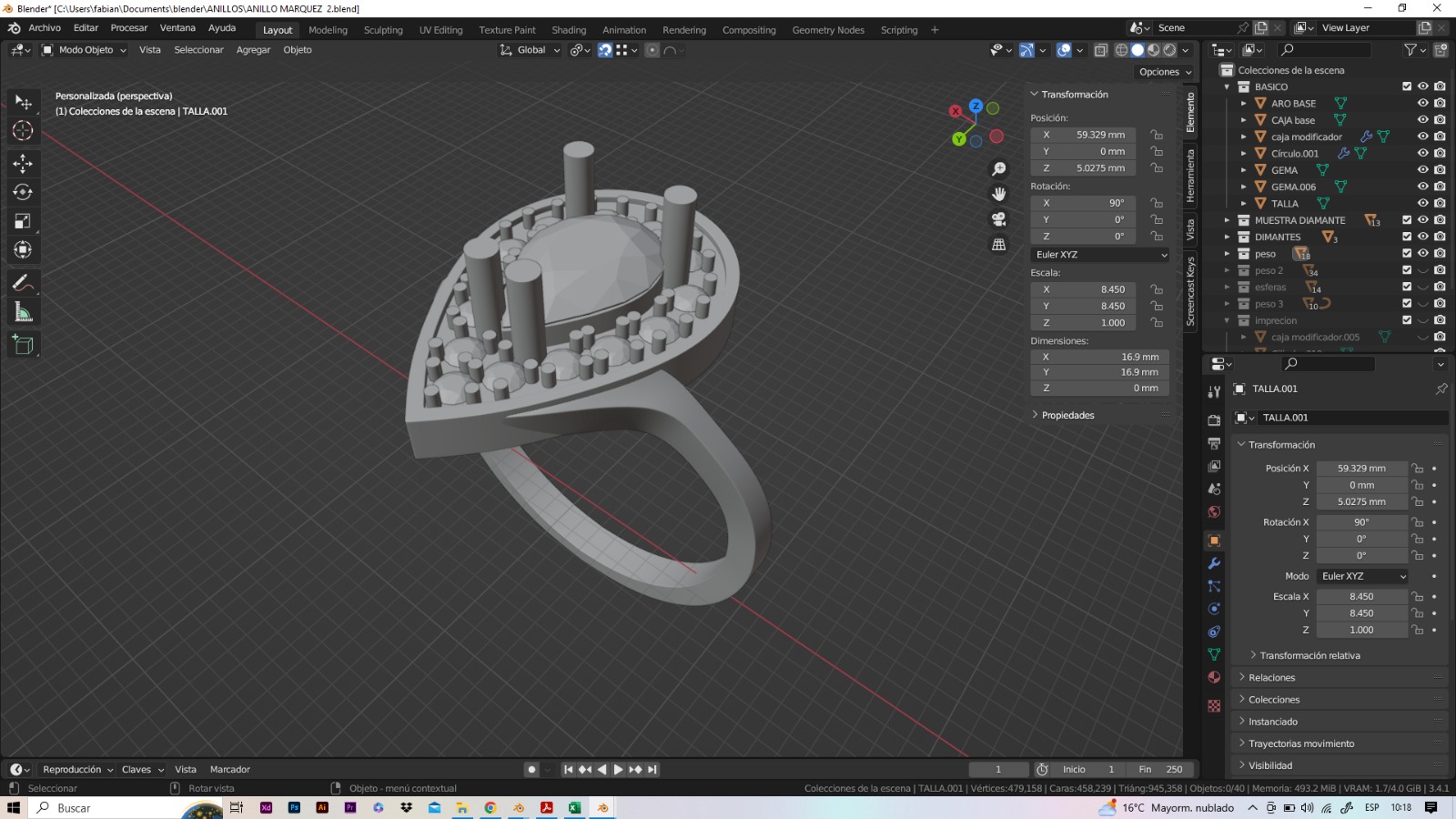Image resolution: width=1456 pixels, height=819 pixels.
Task: Uncheck the DIMANTES collection checkbox
Action: pyautogui.click(x=1407, y=237)
